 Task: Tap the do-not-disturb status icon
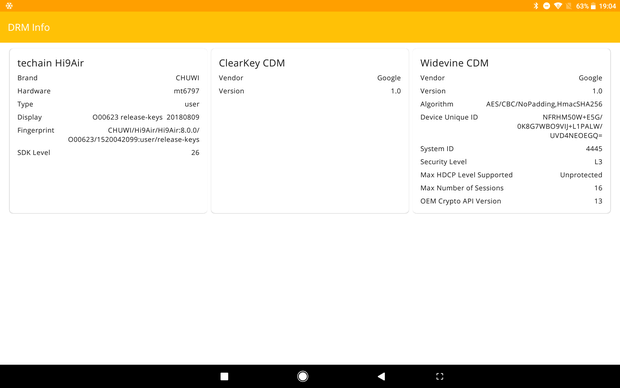coord(546,6)
